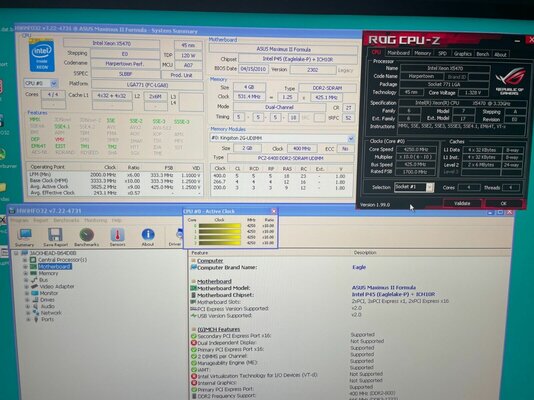
Task: Expand the Video Adapter node
Action: click(26, 287)
